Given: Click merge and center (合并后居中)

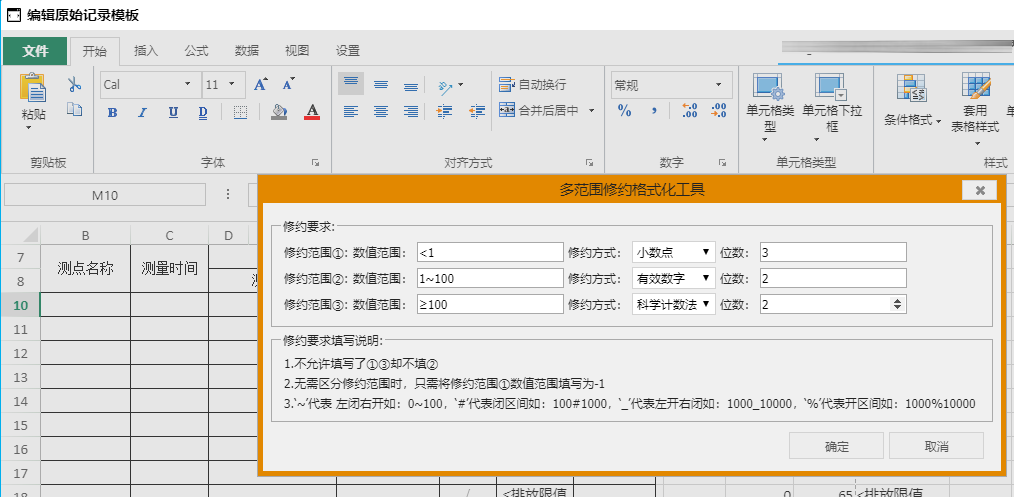Looking at the screenshot, I should point(538,111).
